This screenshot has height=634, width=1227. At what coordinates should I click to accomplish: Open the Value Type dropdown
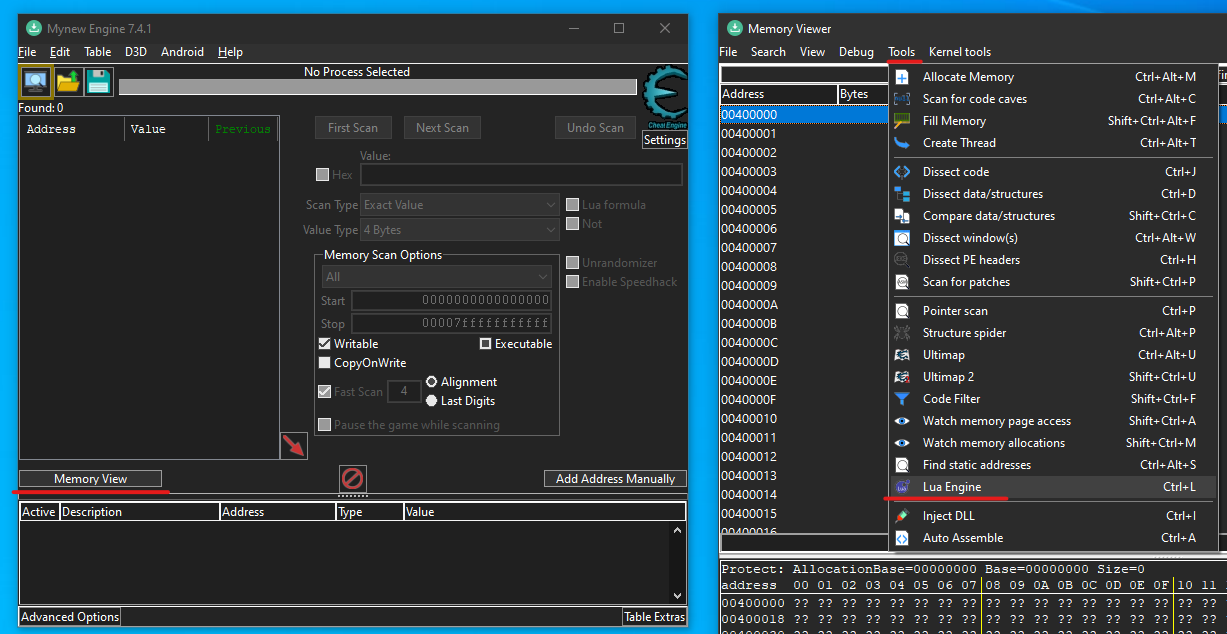coord(460,230)
